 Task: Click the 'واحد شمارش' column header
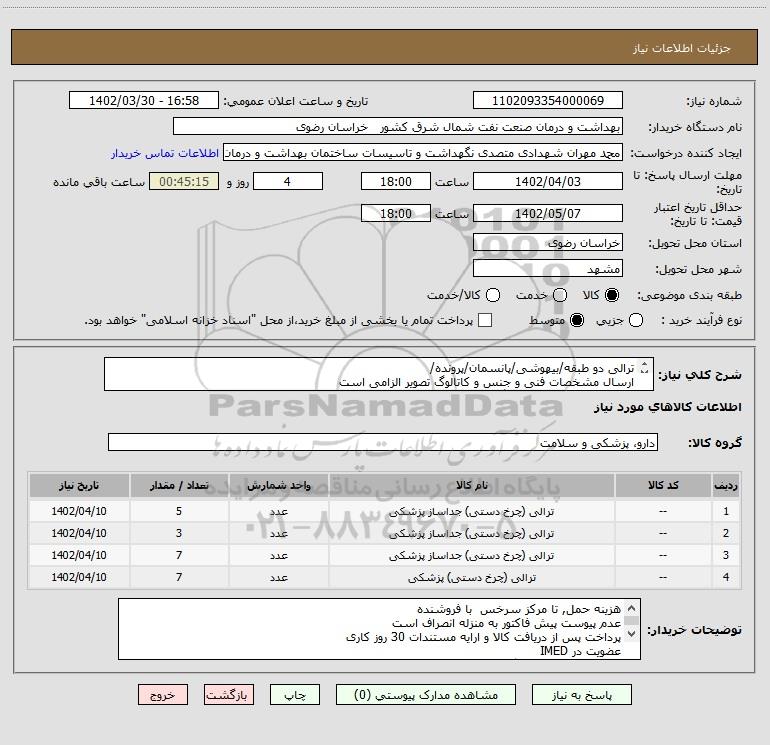pos(278,486)
